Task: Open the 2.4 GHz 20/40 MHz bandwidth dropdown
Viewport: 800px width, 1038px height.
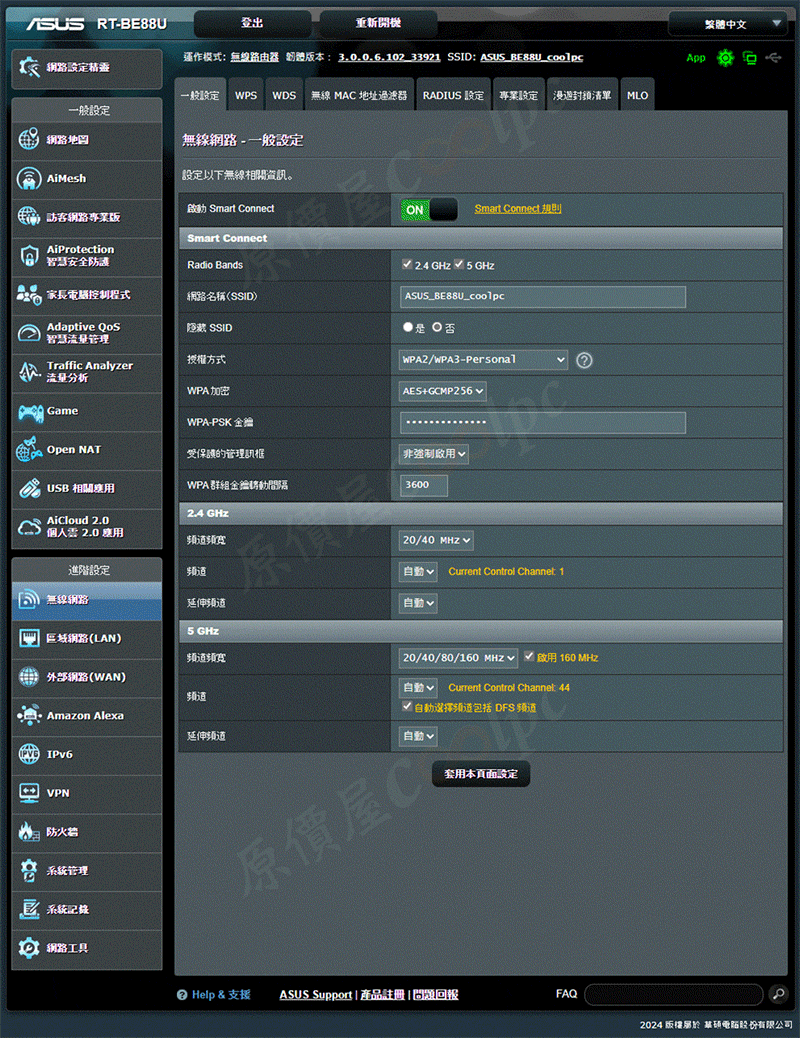Action: tap(436, 540)
